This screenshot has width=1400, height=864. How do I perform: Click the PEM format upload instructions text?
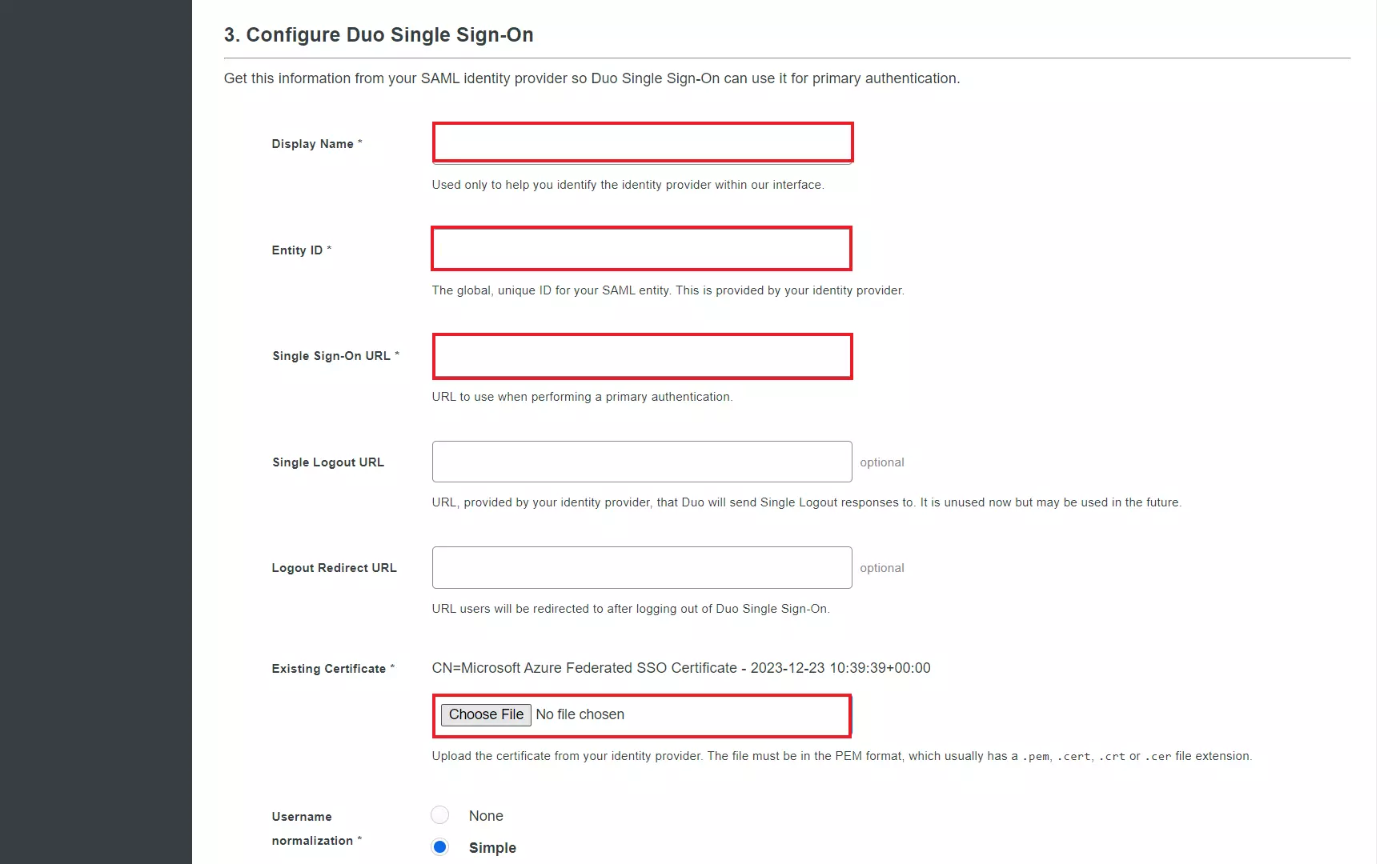pyautogui.click(x=842, y=756)
